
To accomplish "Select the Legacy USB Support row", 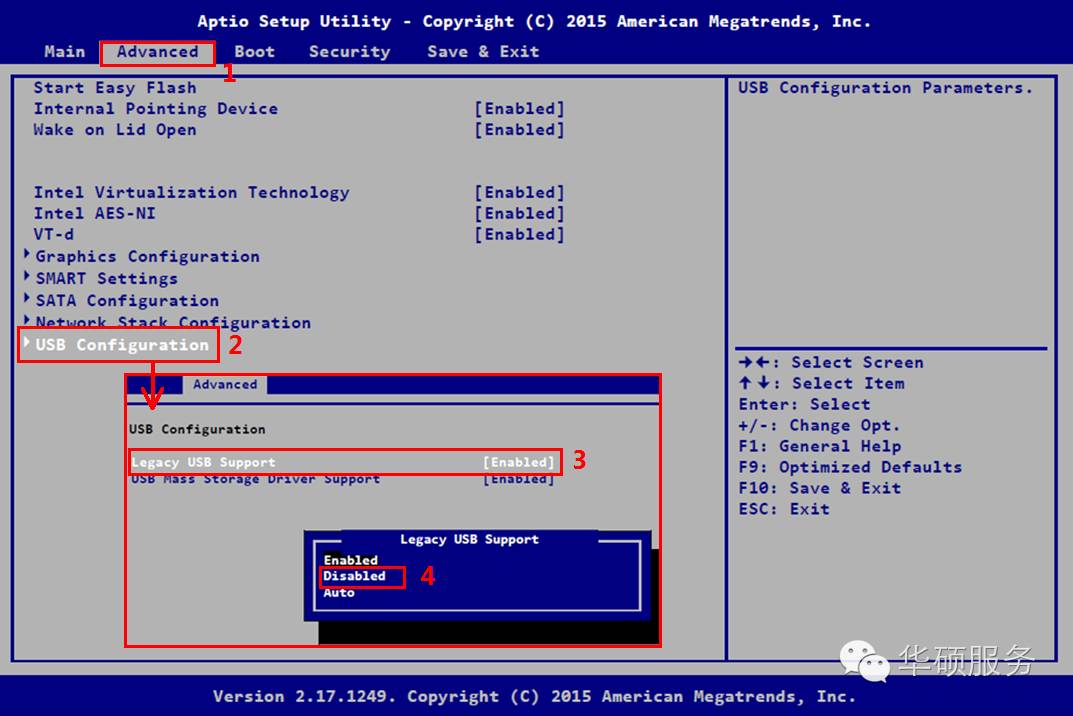I will pos(345,463).
